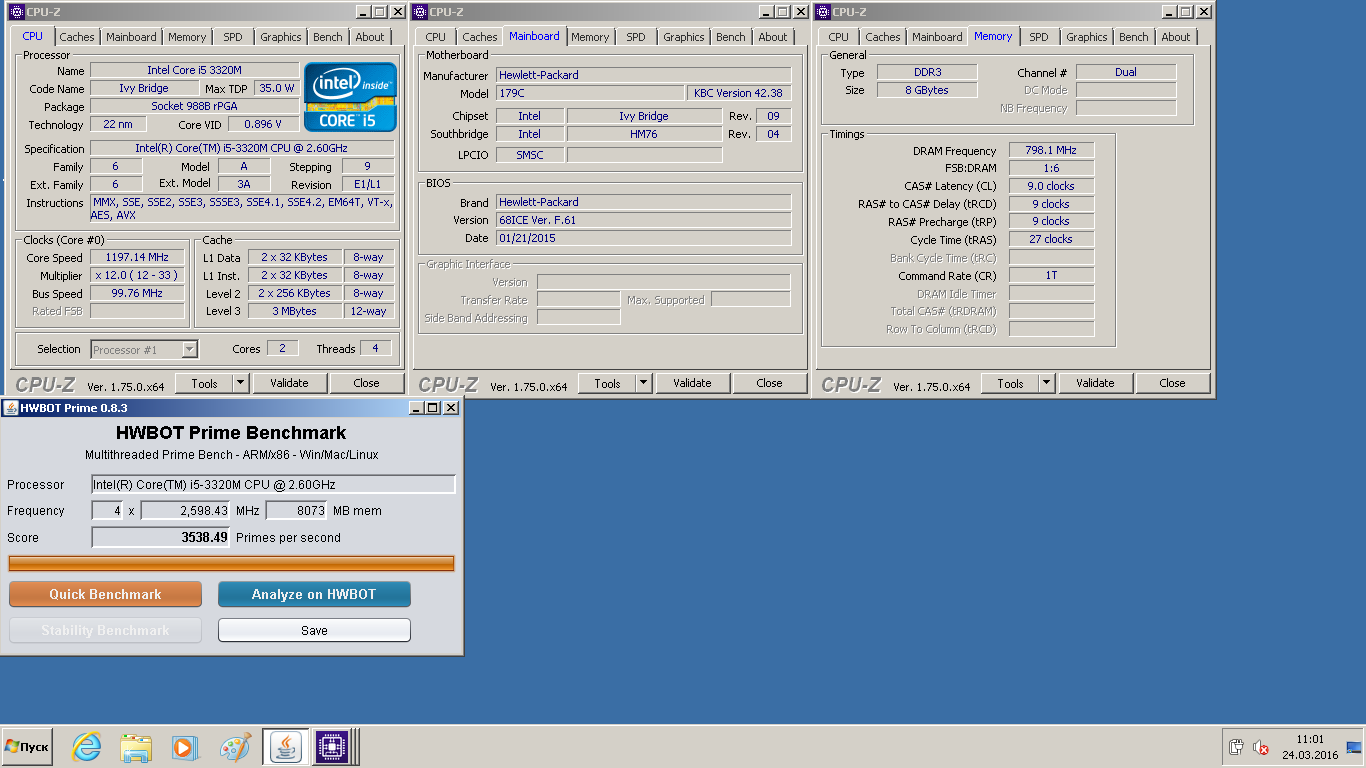Click the Core Speed 1197.14 MHz value

coord(138,258)
